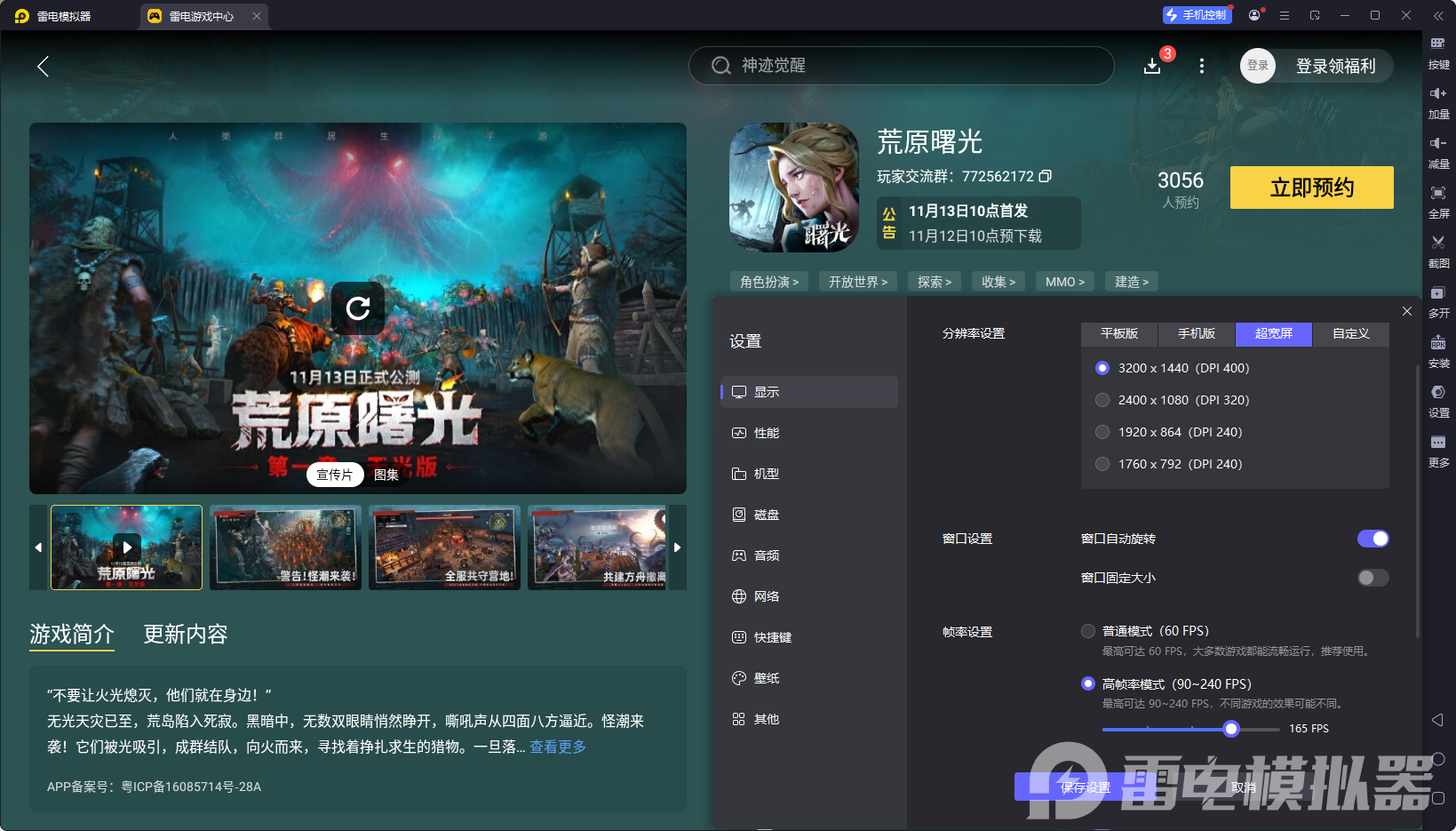
Task: Click the carousel next arrow
Action: [x=678, y=547]
